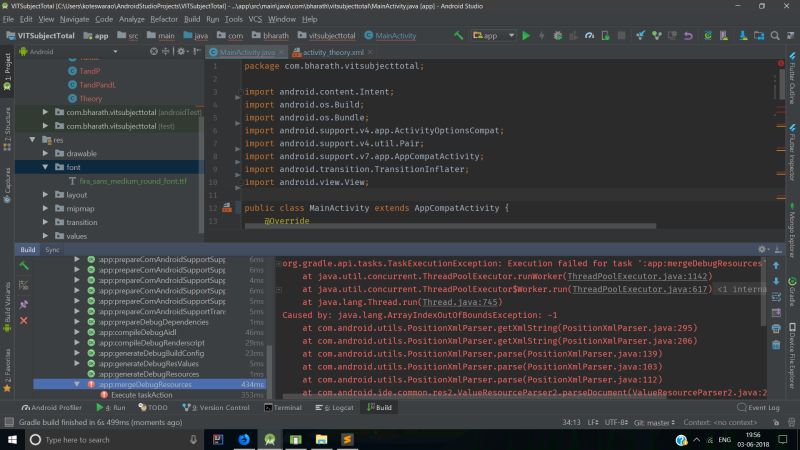Click the VCS Commit icon
Image resolution: width=800 pixels, height=450 pixels.
pos(657,35)
